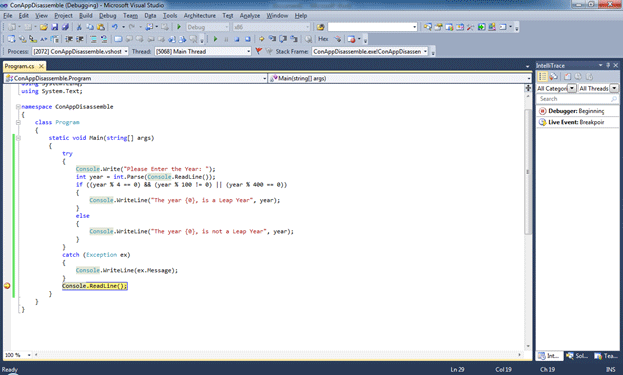Click the Breakpoints window icon dropdown
This screenshot has height=375, width=623.
(x=359, y=39)
